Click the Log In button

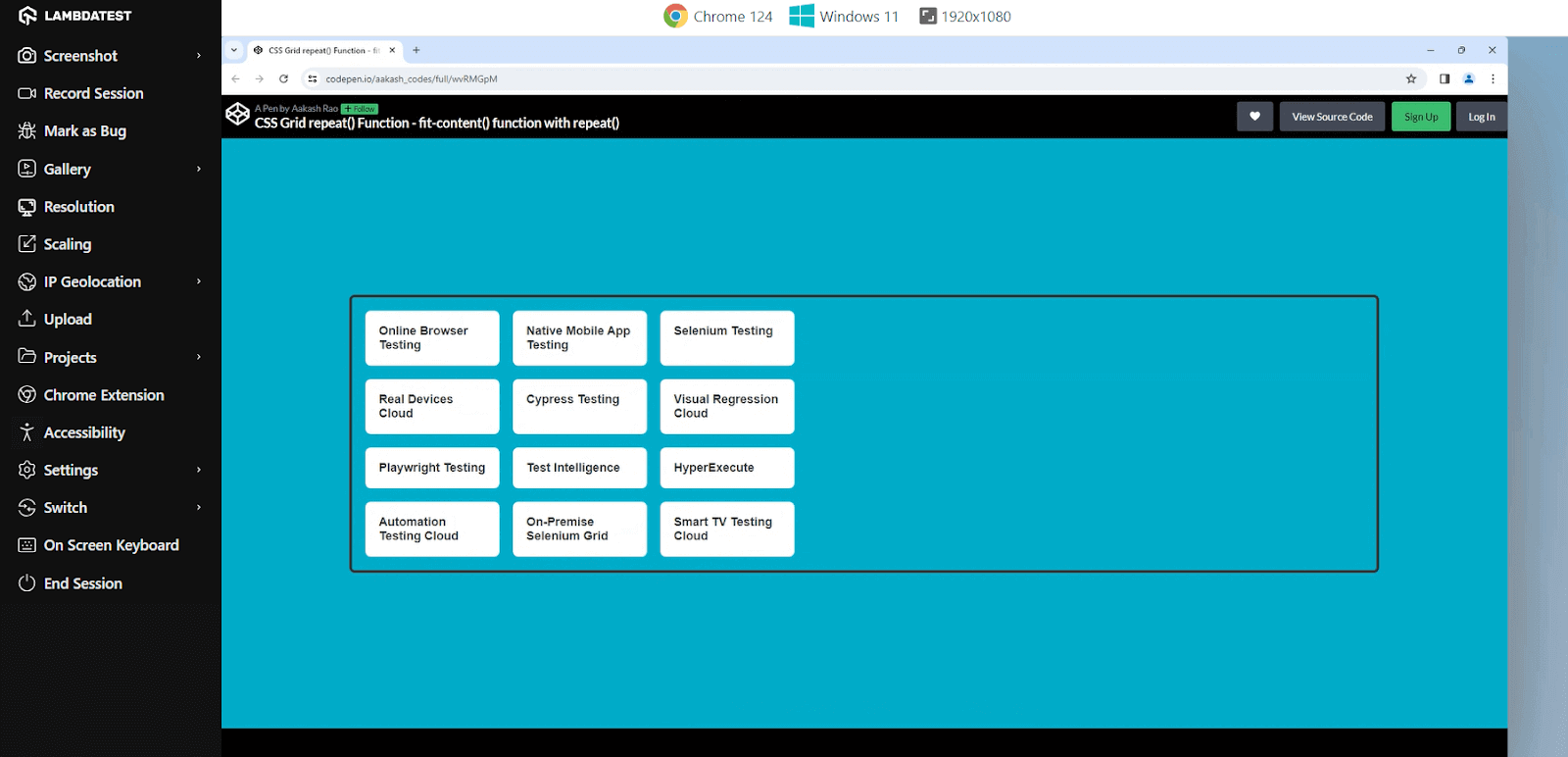click(1482, 117)
